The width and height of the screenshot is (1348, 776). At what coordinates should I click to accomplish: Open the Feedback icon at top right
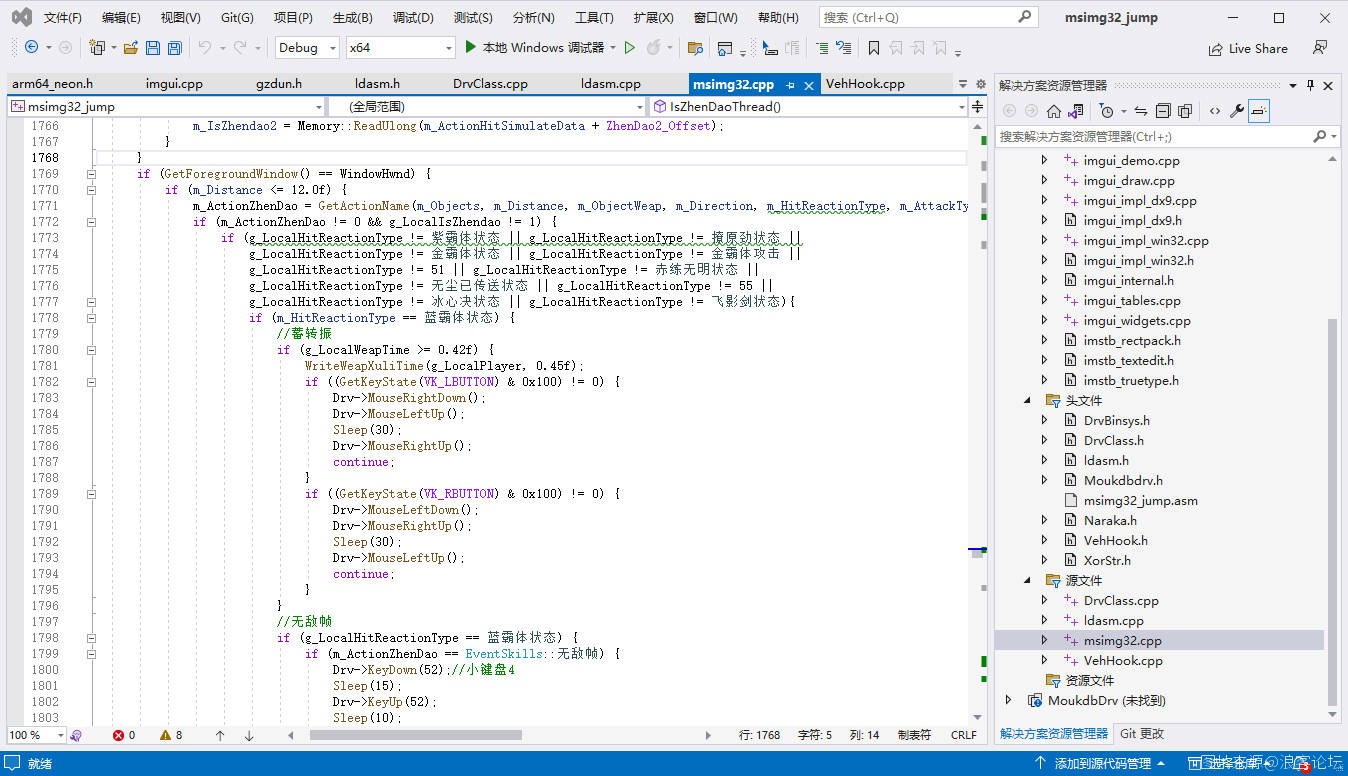coord(1320,47)
